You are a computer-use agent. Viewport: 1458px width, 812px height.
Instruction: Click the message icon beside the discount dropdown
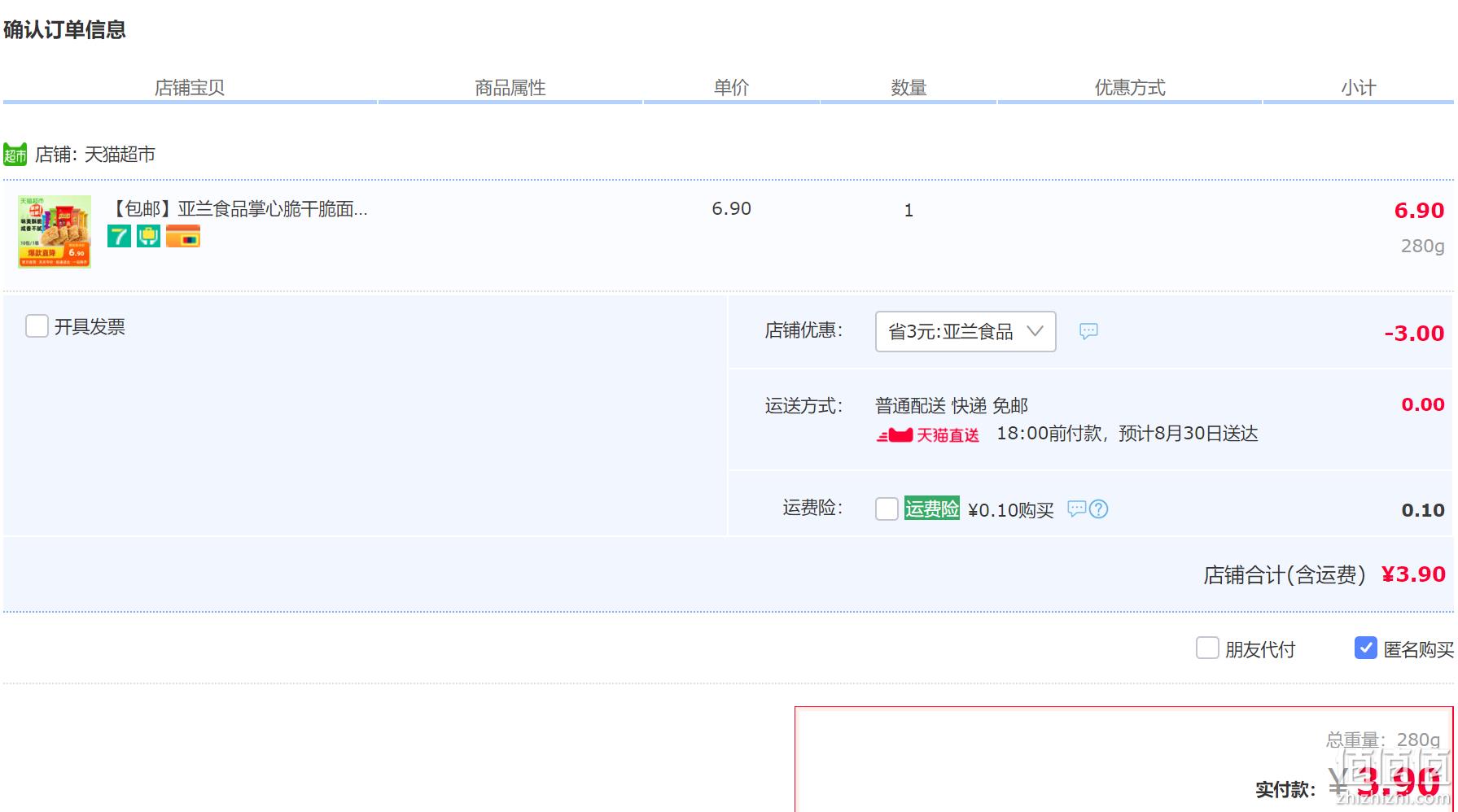[x=1088, y=331]
